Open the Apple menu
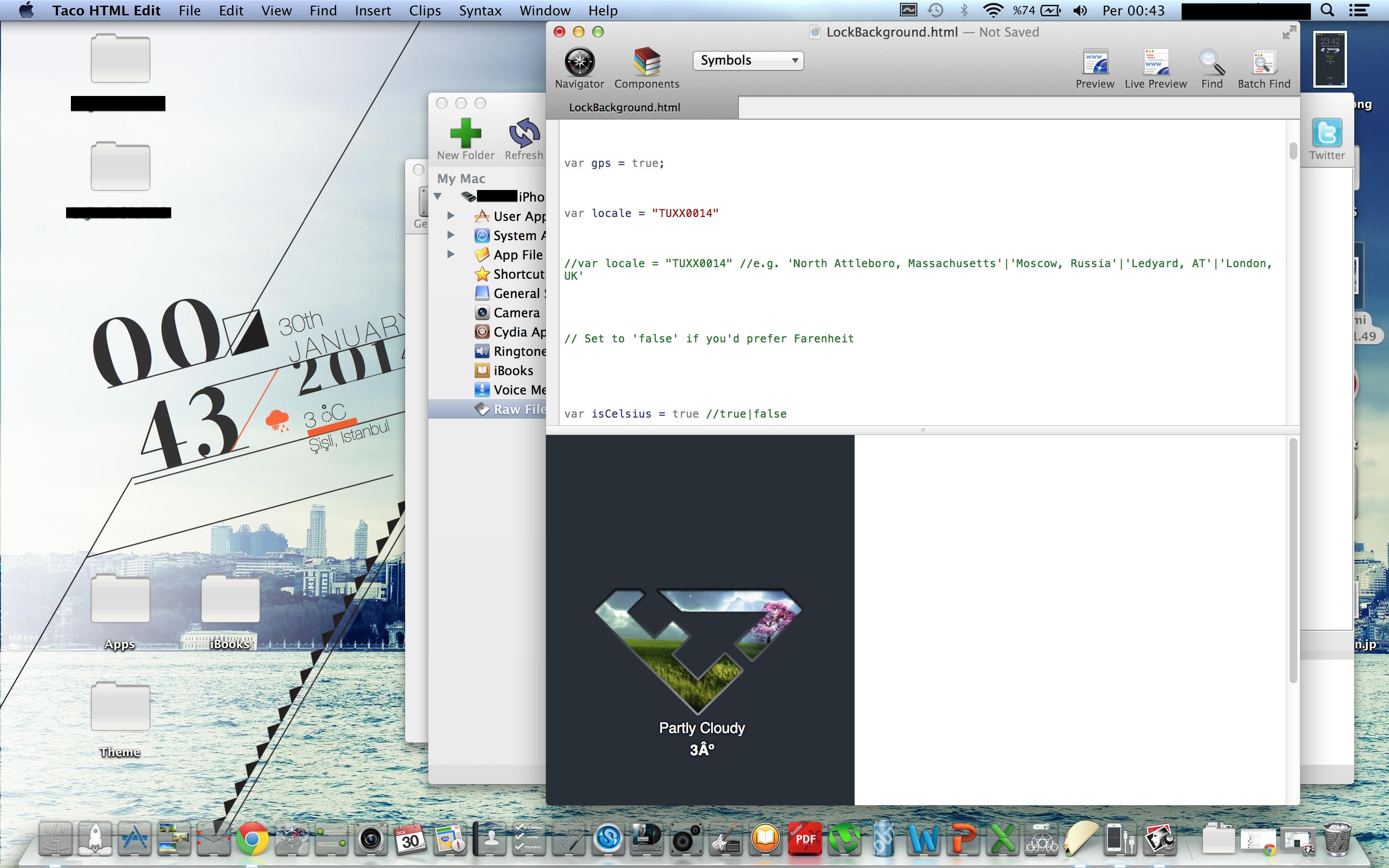Screen dimensions: 1389x868 [27, 10]
